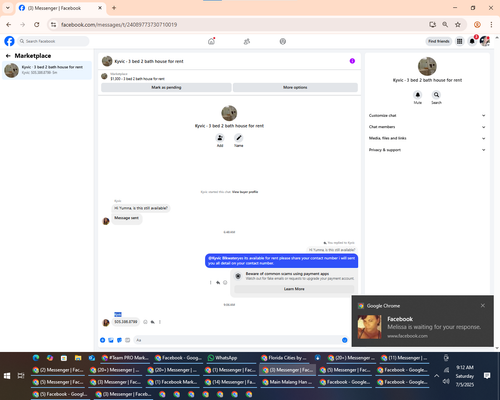Expand the Customize chat section
500x400 pixels.
tap(427, 115)
